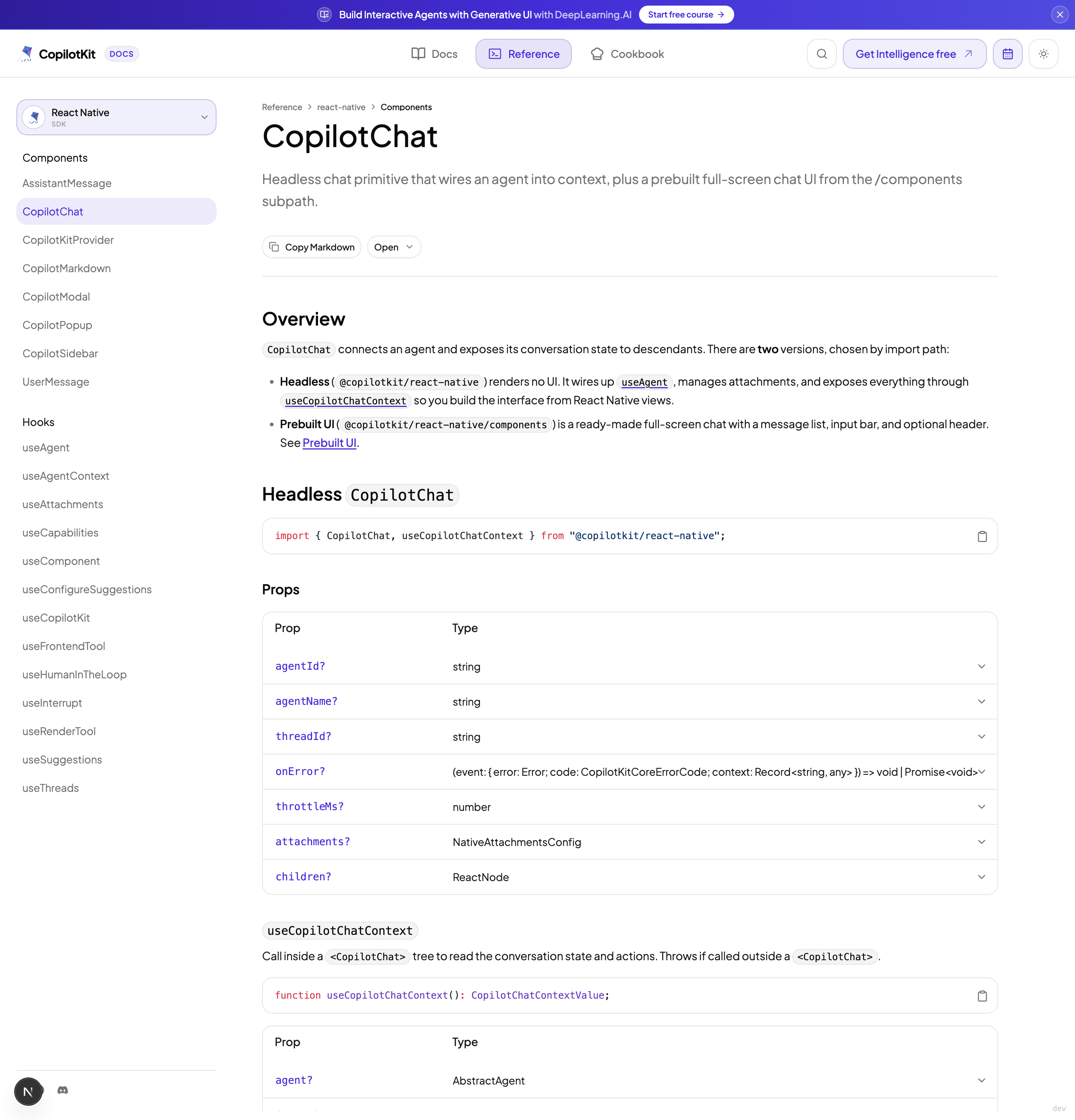Click the Next.js N dev badge
1075x1120 pixels.
point(28,1091)
